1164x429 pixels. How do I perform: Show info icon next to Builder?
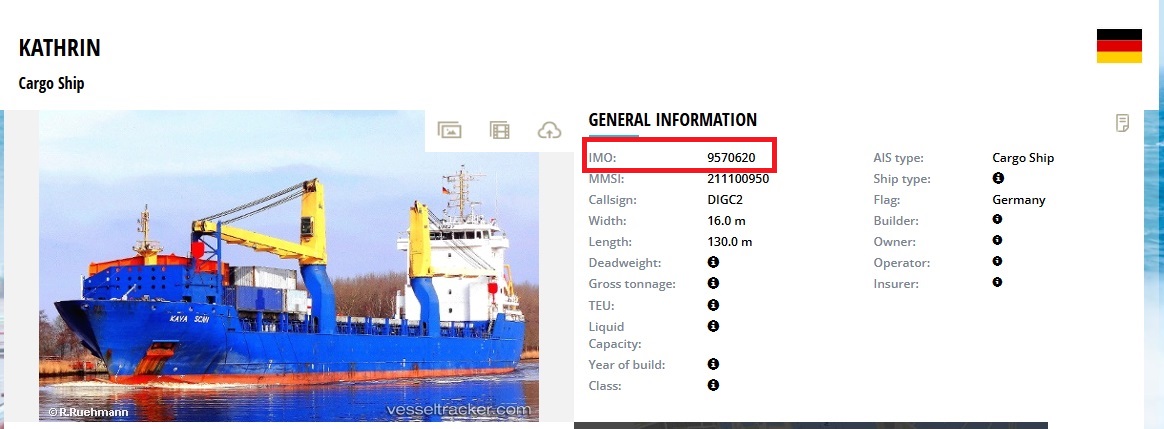(997, 220)
